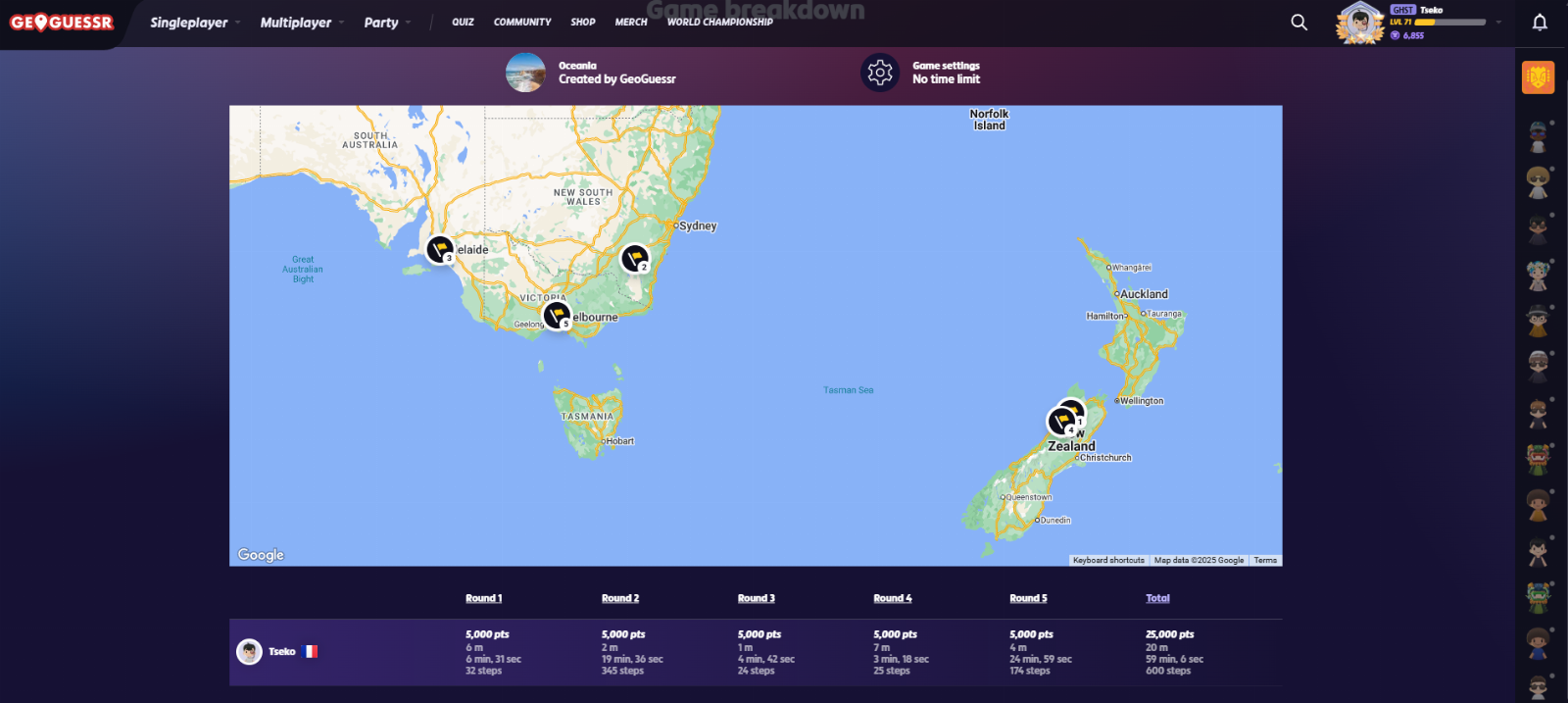Click the GeoGuessr logo
Viewport: 1568px width, 703px height.
pos(62,23)
